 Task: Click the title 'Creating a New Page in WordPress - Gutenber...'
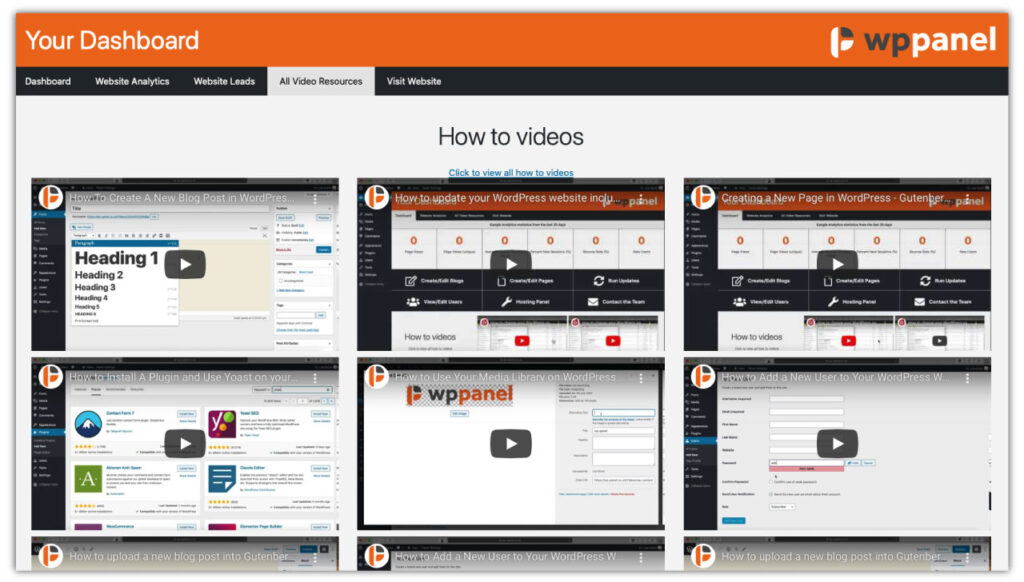(x=833, y=198)
